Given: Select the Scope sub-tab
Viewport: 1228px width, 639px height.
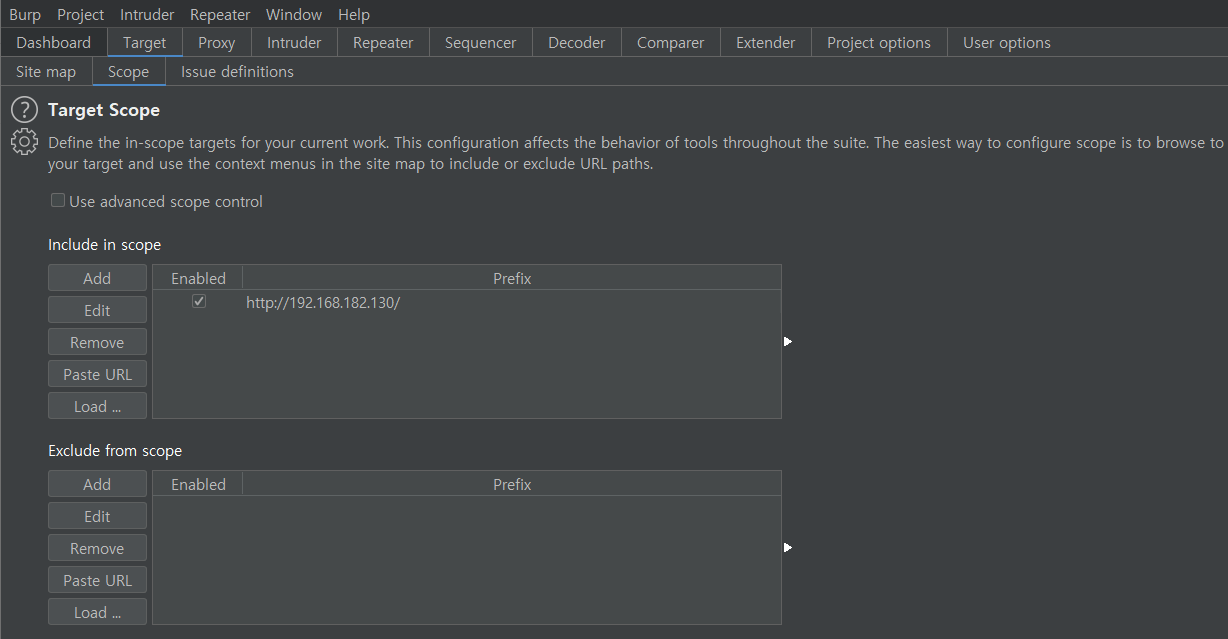Looking at the screenshot, I should pyautogui.click(x=129, y=72).
